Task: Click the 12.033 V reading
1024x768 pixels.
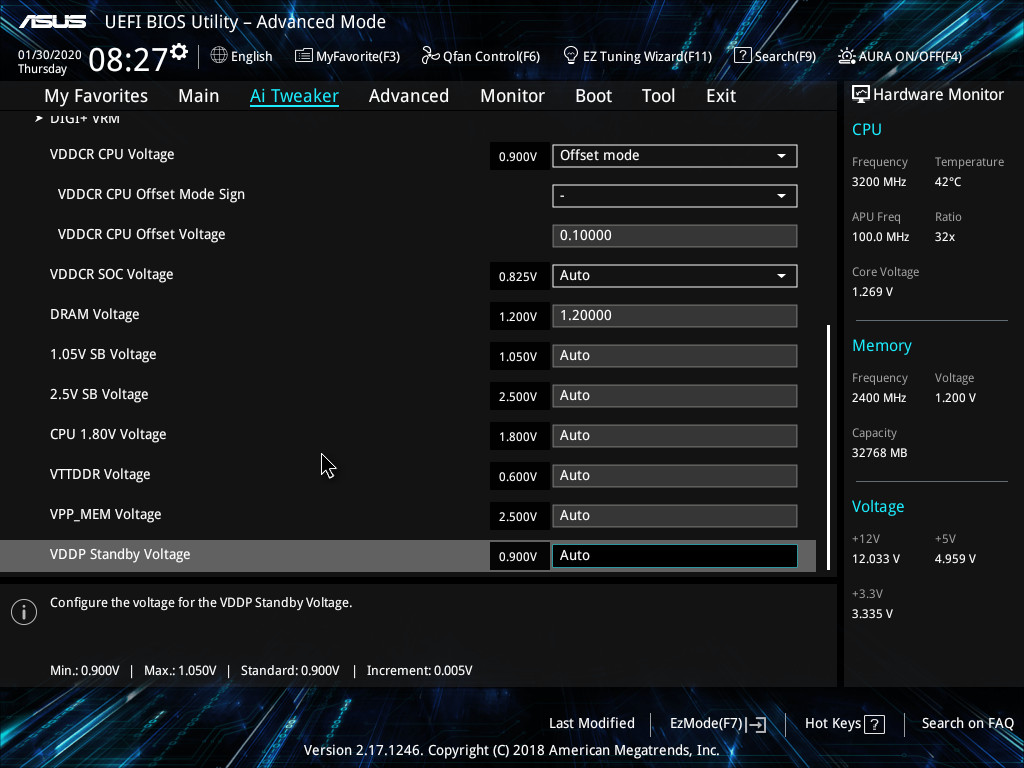Action: point(876,559)
